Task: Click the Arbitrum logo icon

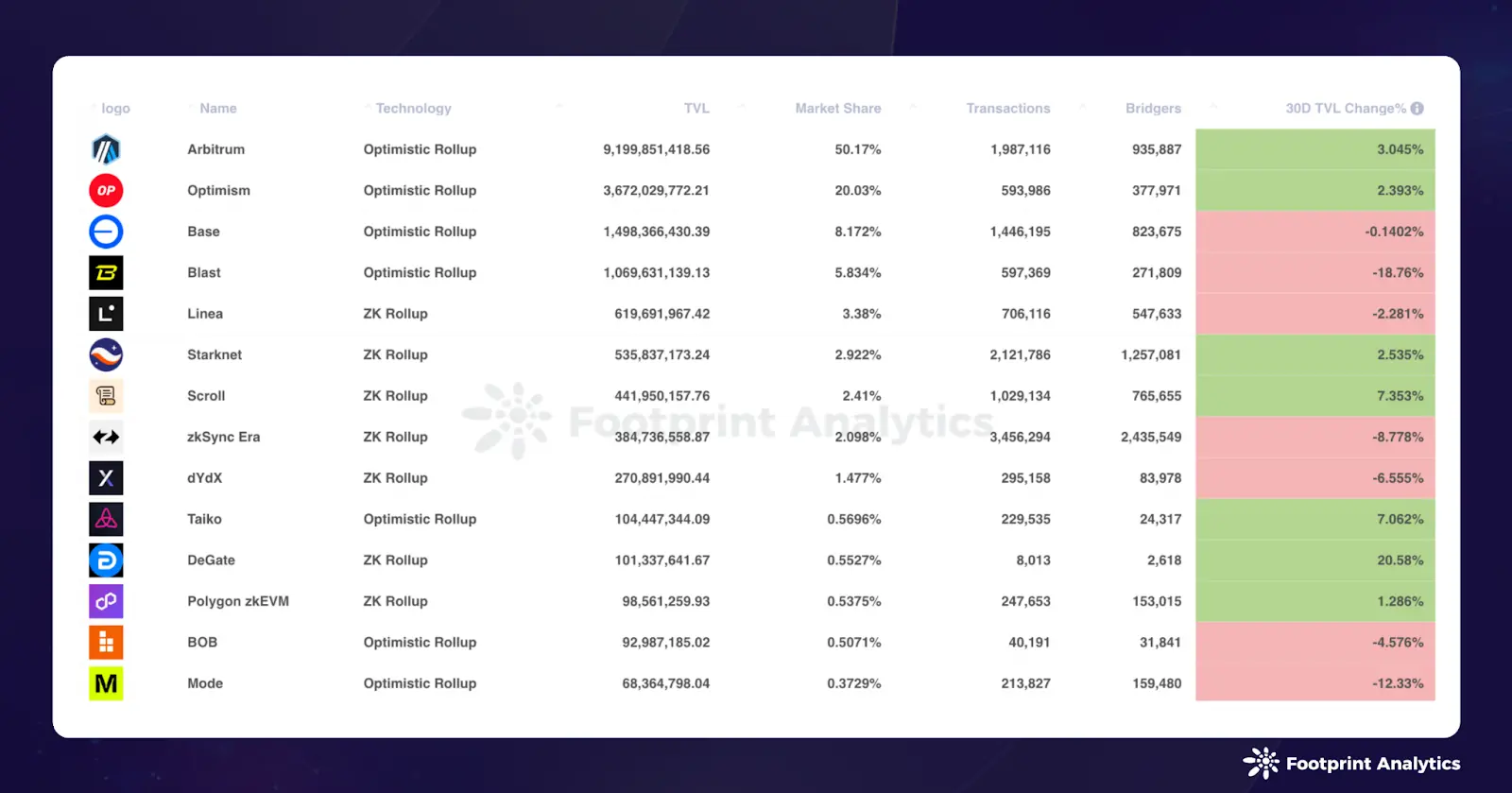Action: 106,149
